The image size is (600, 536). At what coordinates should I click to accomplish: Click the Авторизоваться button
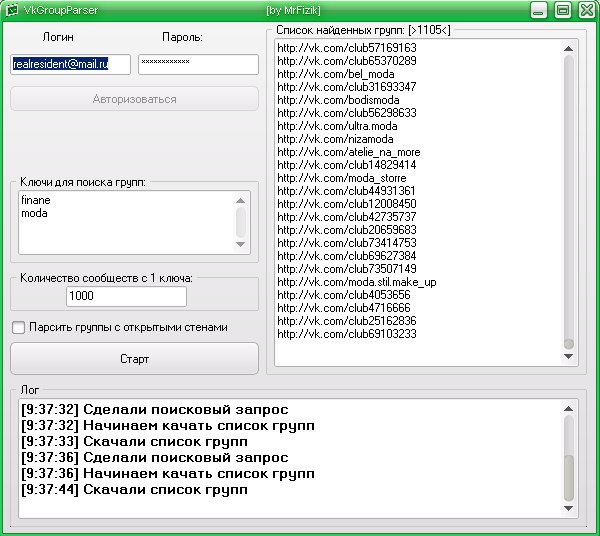(134, 99)
